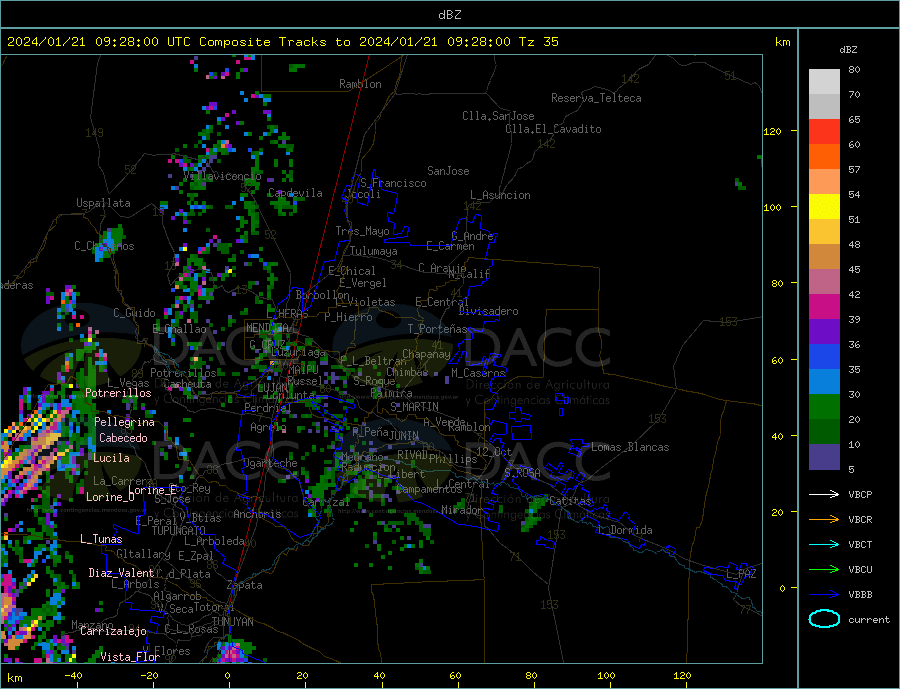Click the cyan VBCT arrow in legend
This screenshot has height=689, width=900.
(x=824, y=544)
